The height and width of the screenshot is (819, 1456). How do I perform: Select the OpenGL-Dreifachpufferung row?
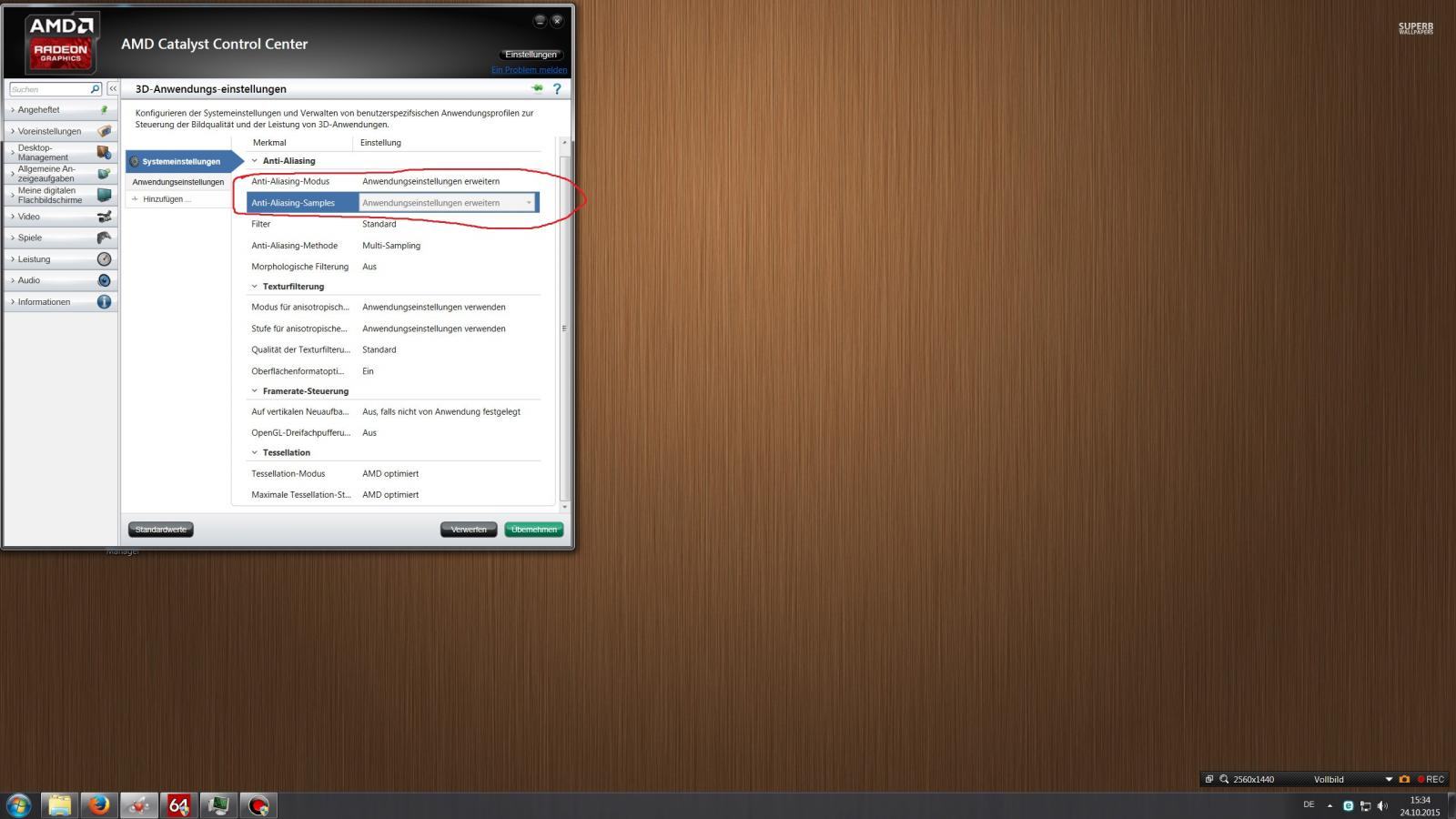pos(393,433)
